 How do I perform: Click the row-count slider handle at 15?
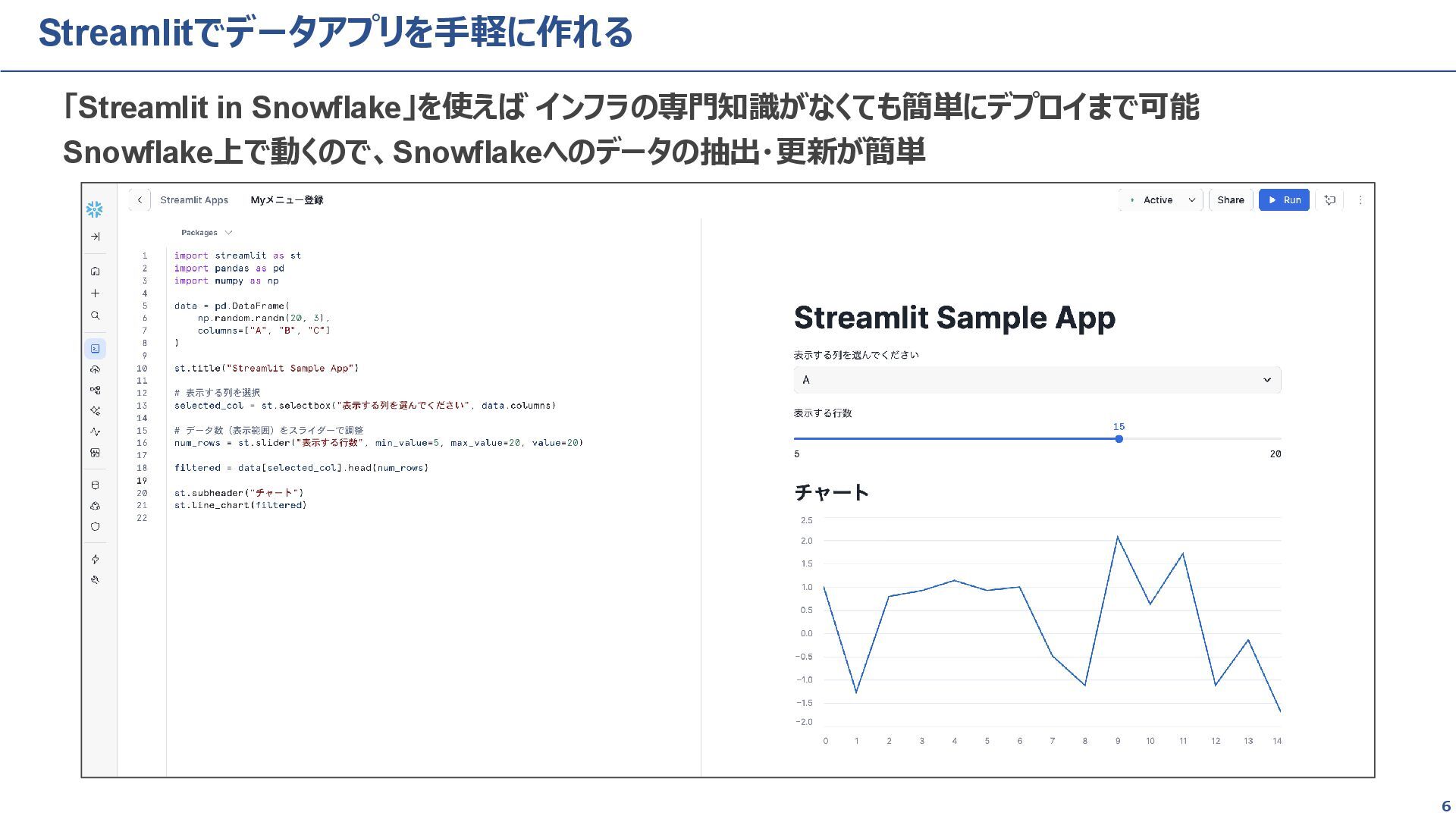[1119, 439]
